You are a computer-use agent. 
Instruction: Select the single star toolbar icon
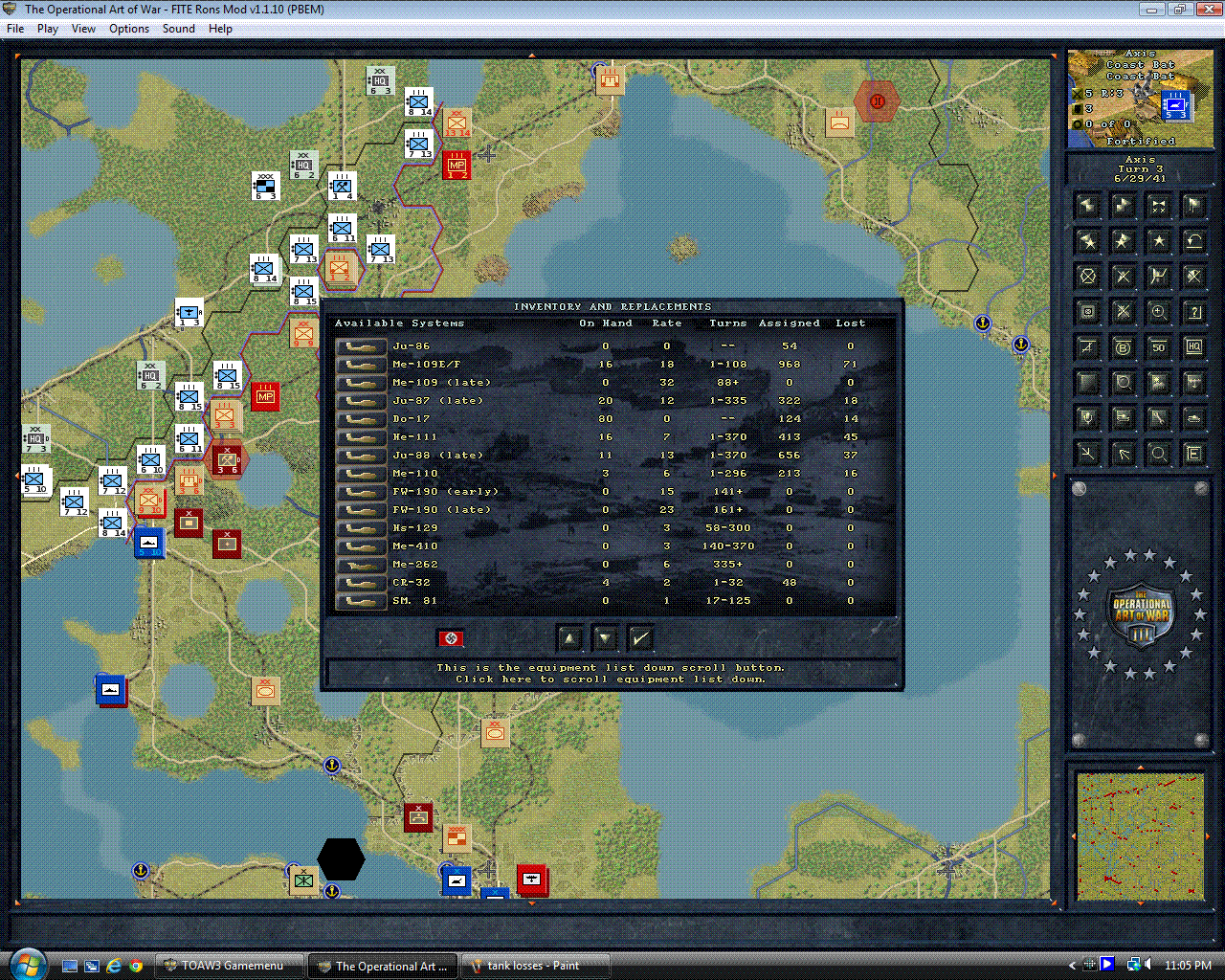[x=1159, y=241]
